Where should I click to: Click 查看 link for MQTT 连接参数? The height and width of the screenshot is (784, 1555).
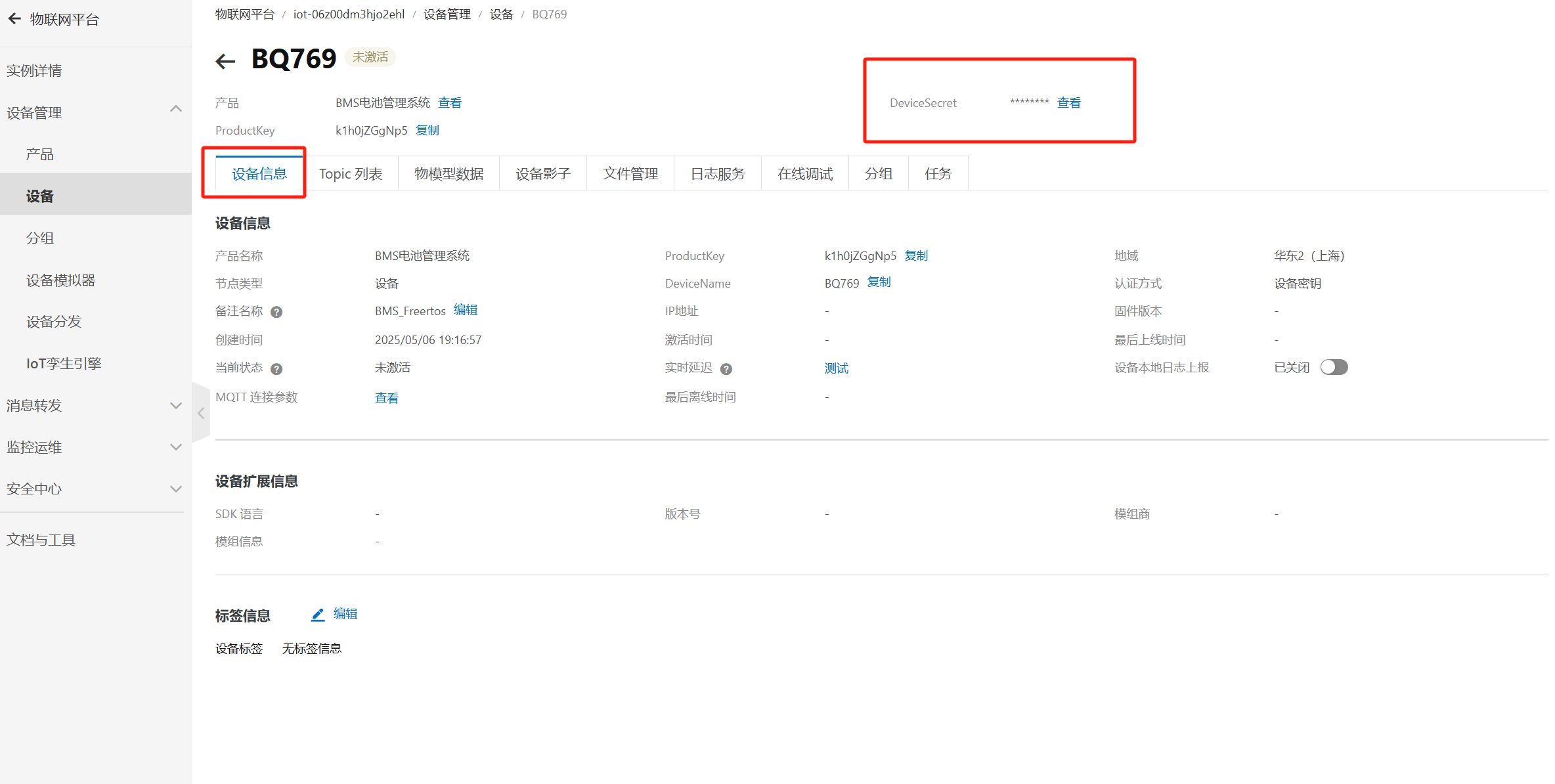[x=386, y=398]
